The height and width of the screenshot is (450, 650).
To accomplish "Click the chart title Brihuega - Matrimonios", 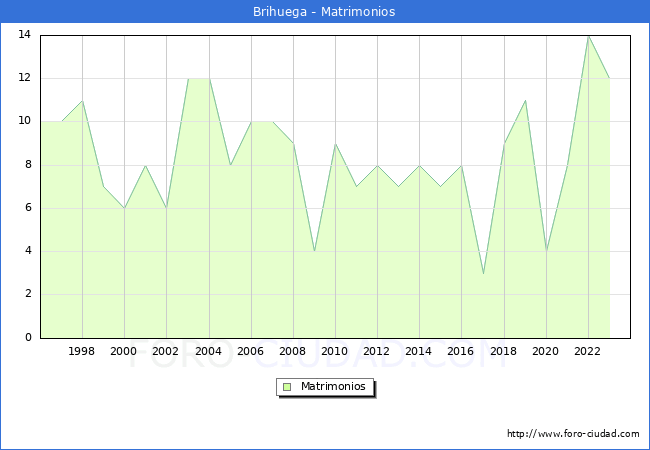I will [324, 12].
